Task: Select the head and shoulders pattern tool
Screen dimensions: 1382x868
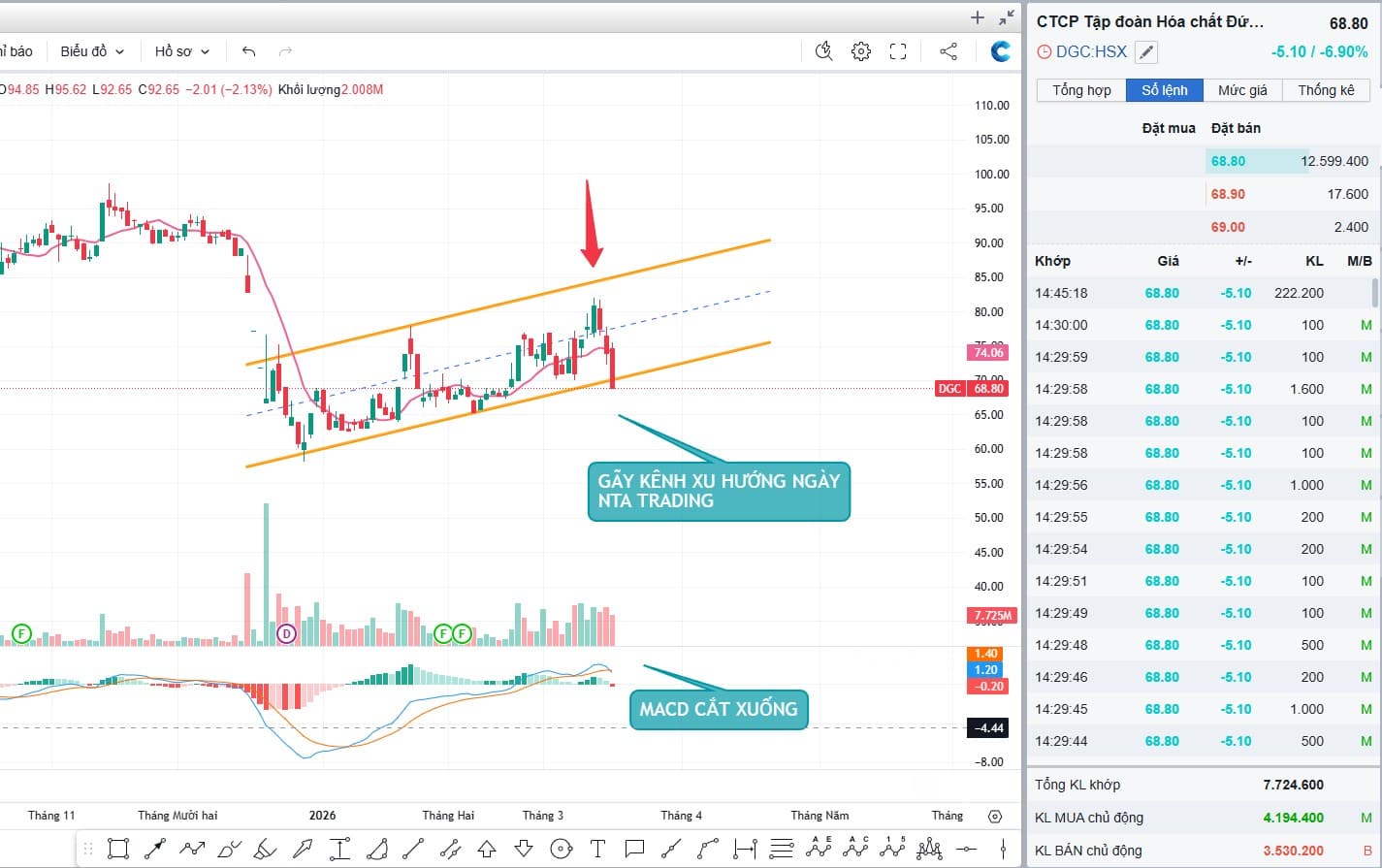Action: tap(929, 850)
